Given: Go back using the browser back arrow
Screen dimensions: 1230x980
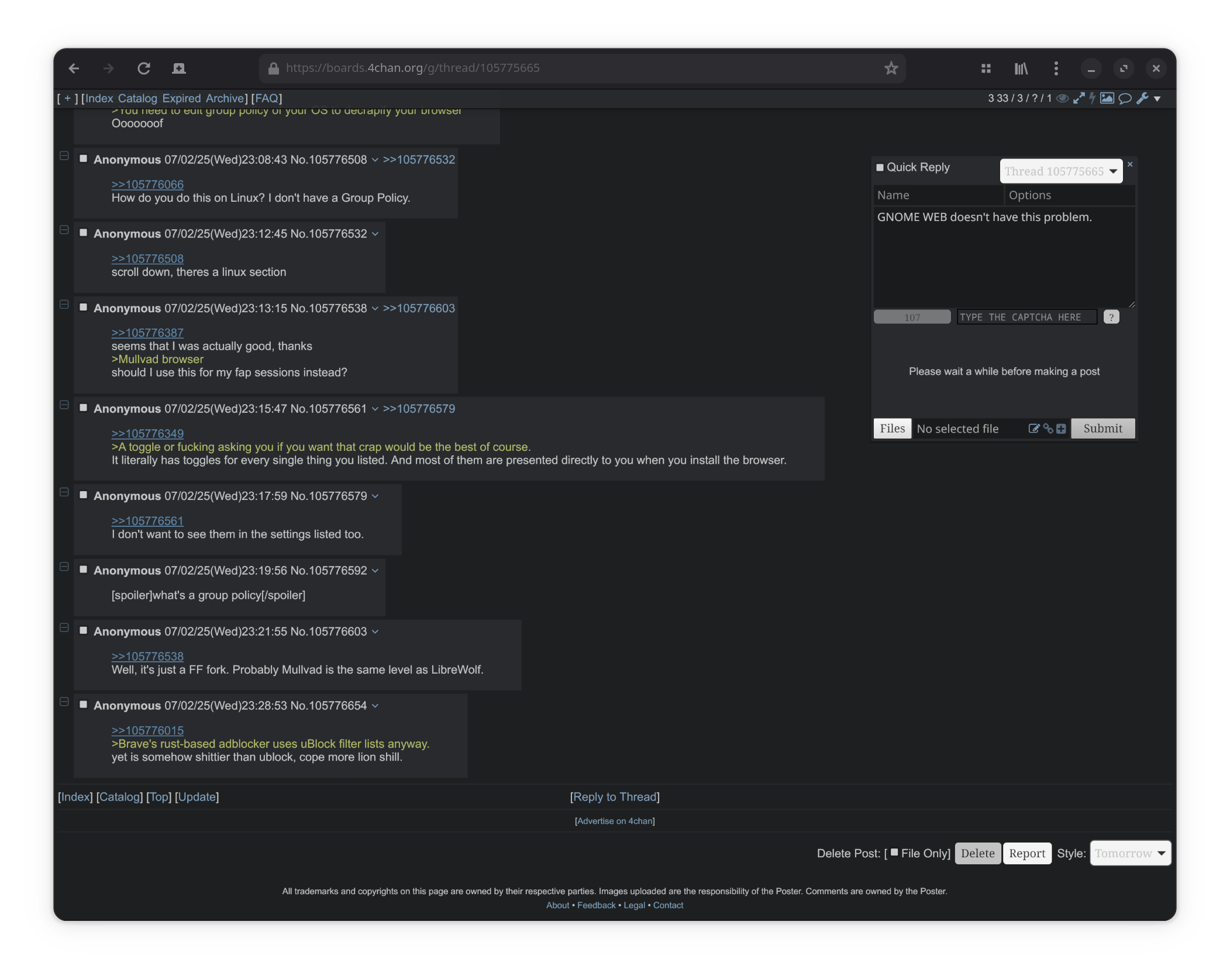Looking at the screenshot, I should (x=74, y=68).
